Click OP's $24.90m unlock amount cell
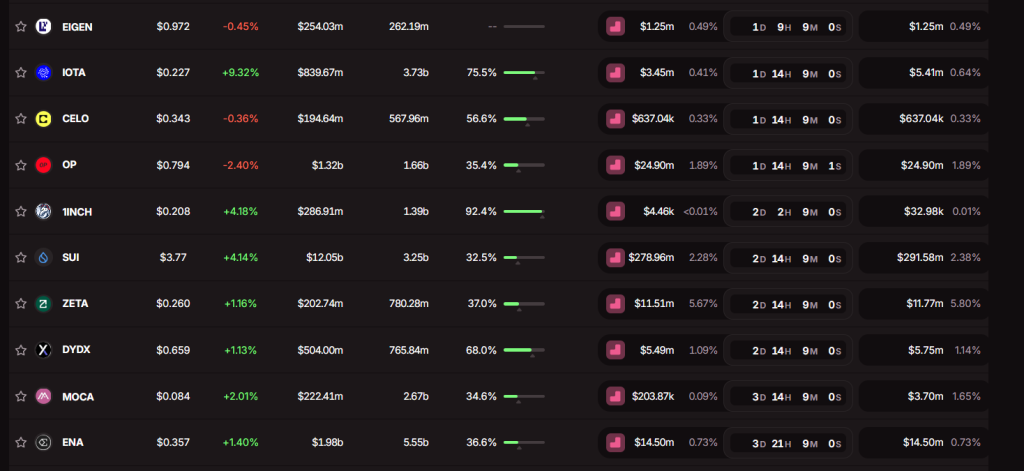The height and width of the screenshot is (471, 1024). coord(654,165)
